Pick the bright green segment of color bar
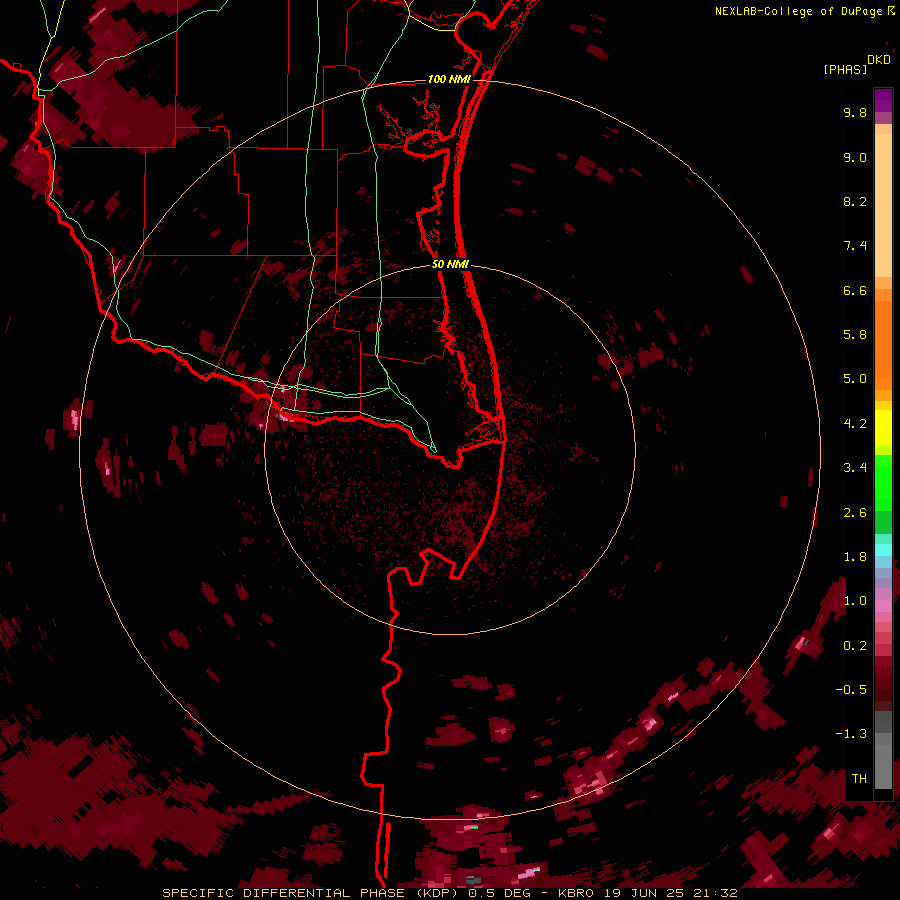Screen dimensions: 900x900 (x=883, y=481)
